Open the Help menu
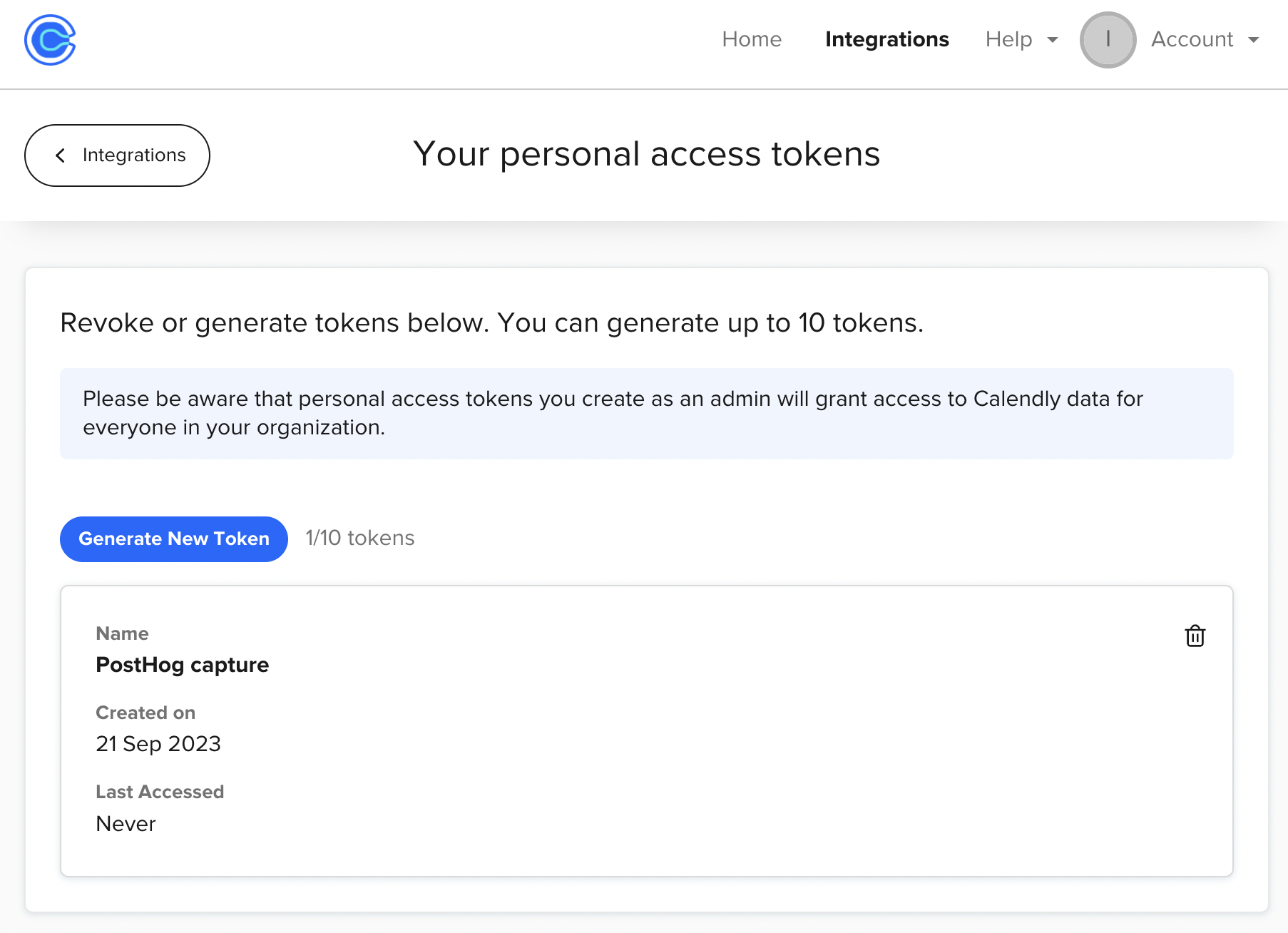1288x933 pixels. (1008, 40)
